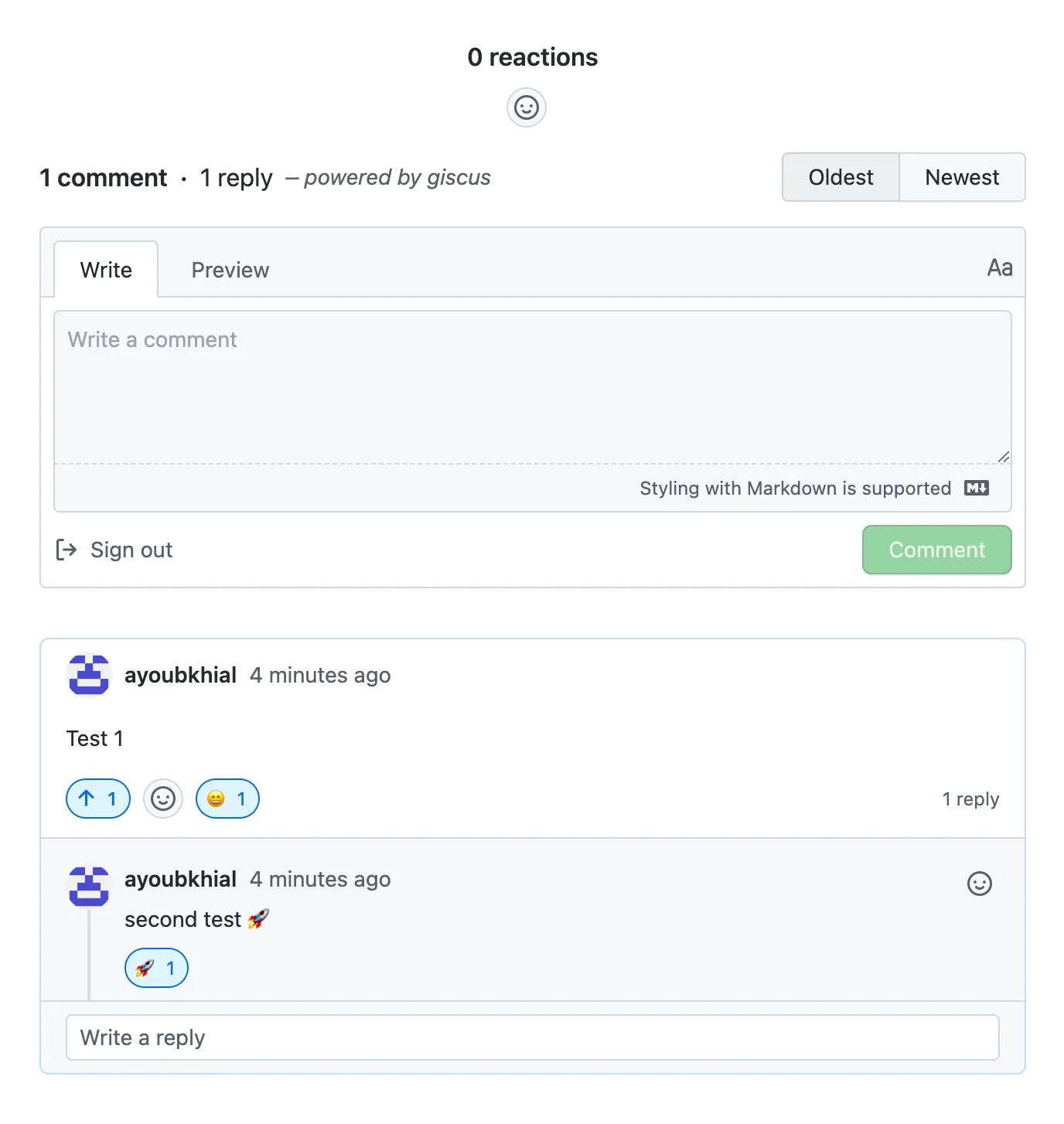Click into the 'Write a comment' text area
Screen dimensions: 1064x1124
click(532, 387)
